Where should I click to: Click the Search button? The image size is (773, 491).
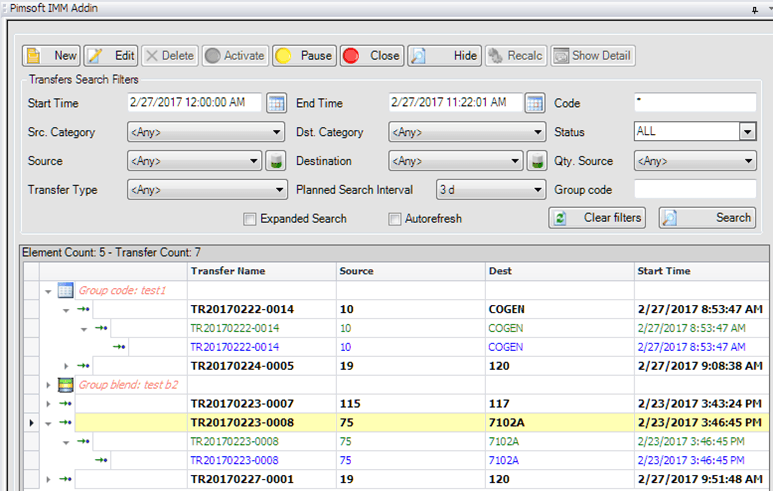pos(707,218)
